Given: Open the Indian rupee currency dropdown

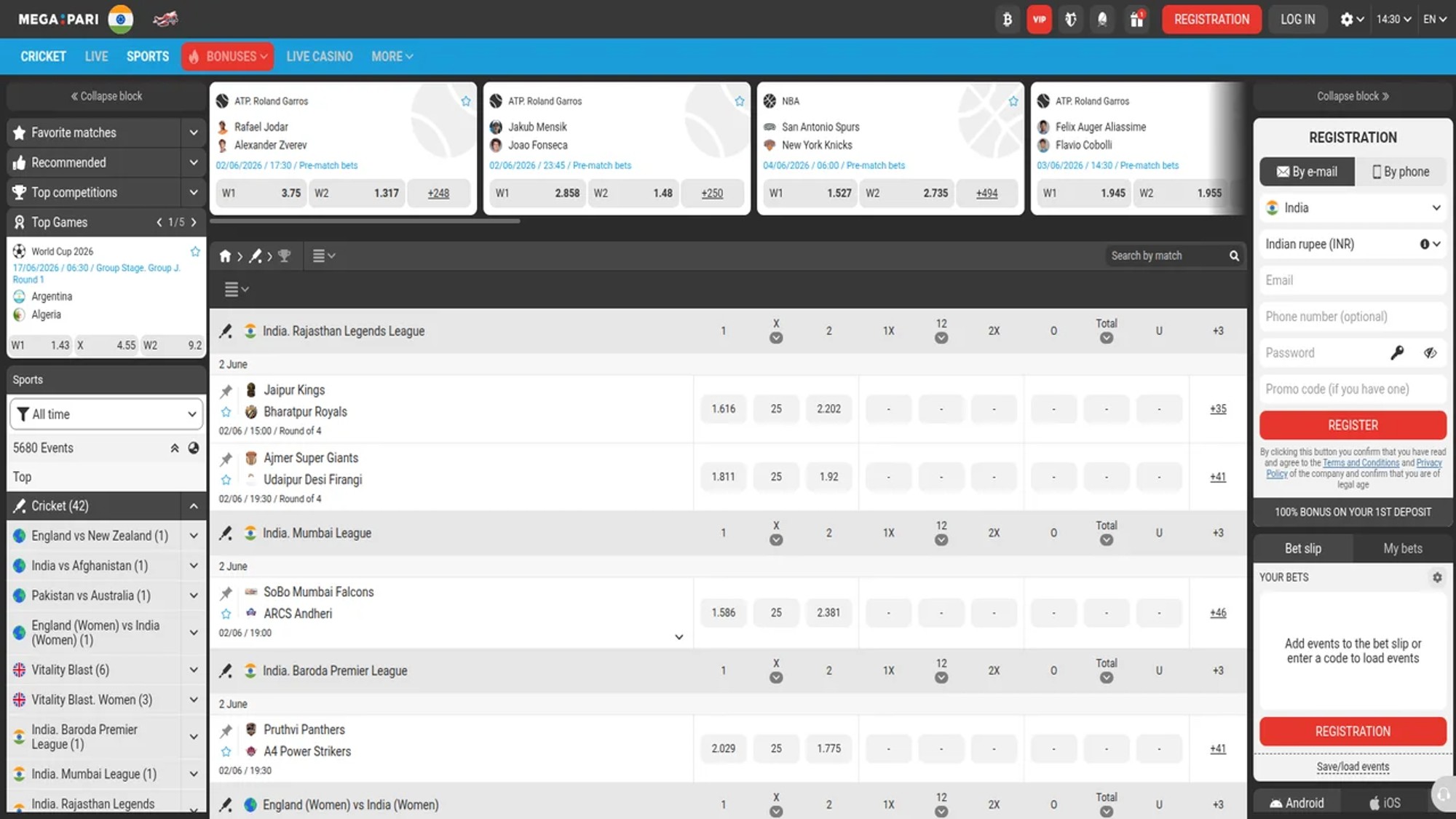Looking at the screenshot, I should 1353,245.
